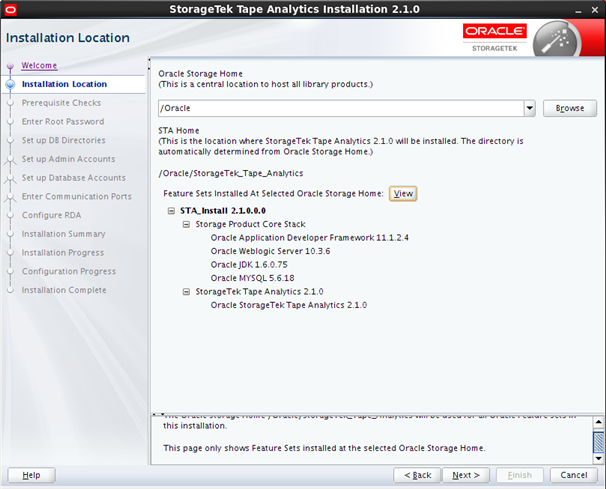This screenshot has width=606, height=489.
Task: Select Prerequisite Checks in the step list
Action: coord(61,103)
